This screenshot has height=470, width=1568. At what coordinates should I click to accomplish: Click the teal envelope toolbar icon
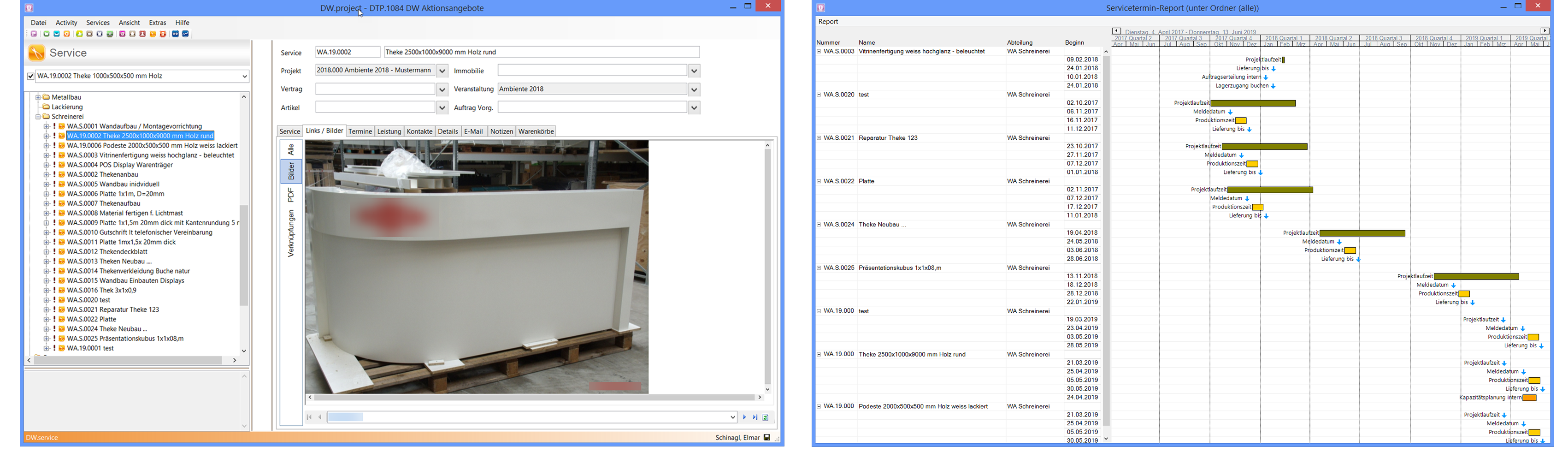click(x=56, y=34)
